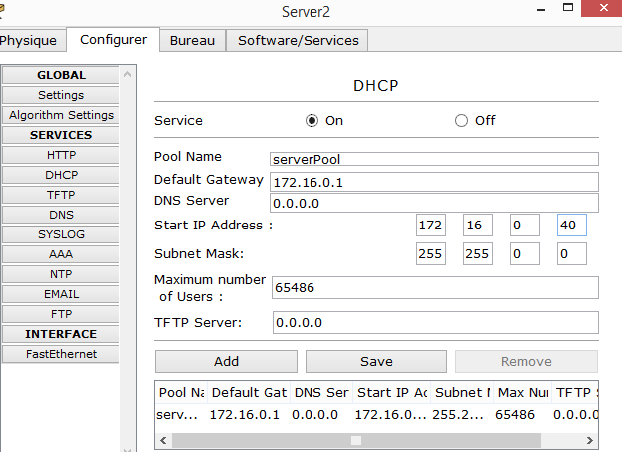Open FastEthernet interface settings

pyautogui.click(x=61, y=354)
